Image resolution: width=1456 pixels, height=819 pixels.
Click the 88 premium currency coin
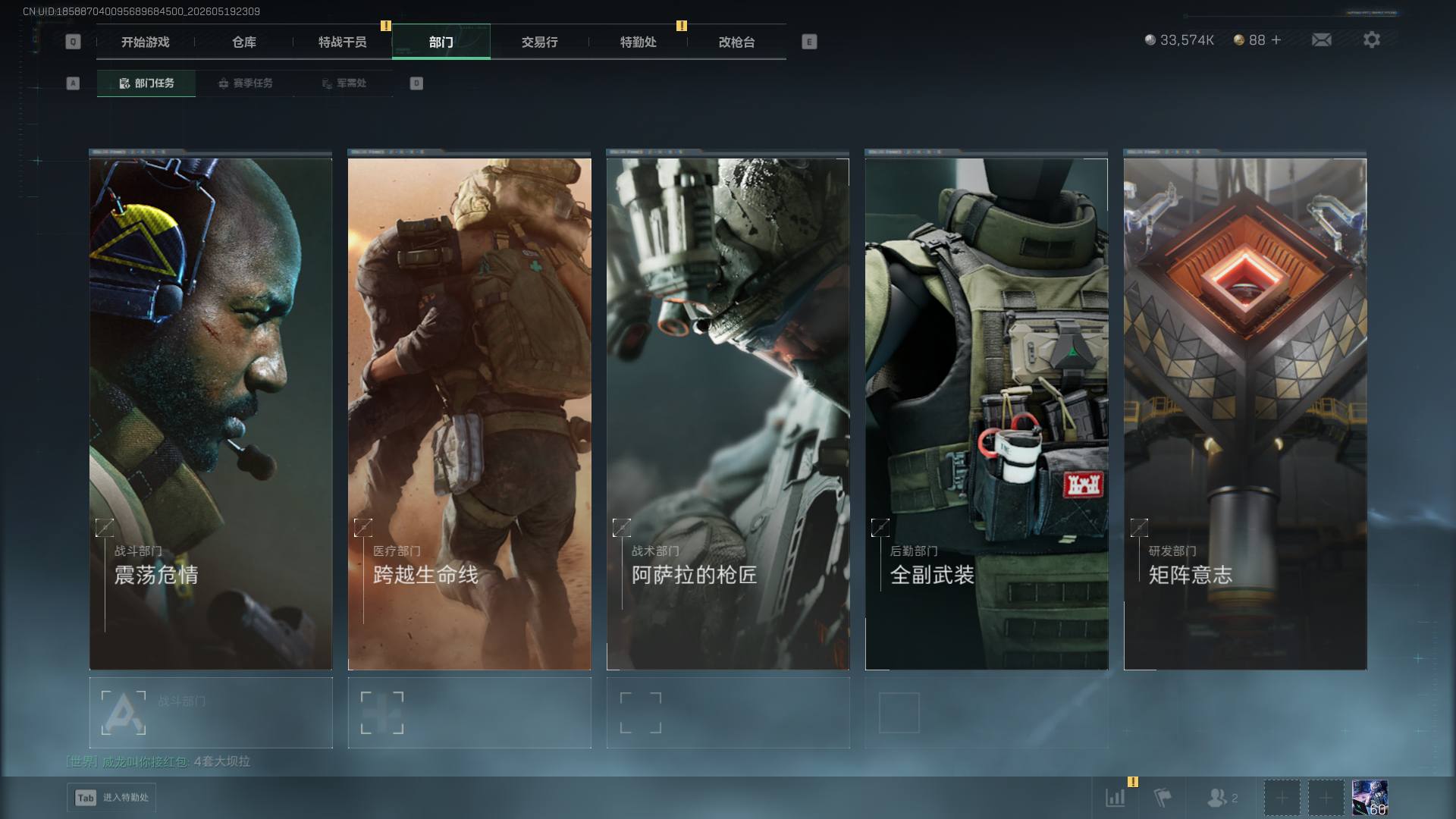[x=1239, y=40]
